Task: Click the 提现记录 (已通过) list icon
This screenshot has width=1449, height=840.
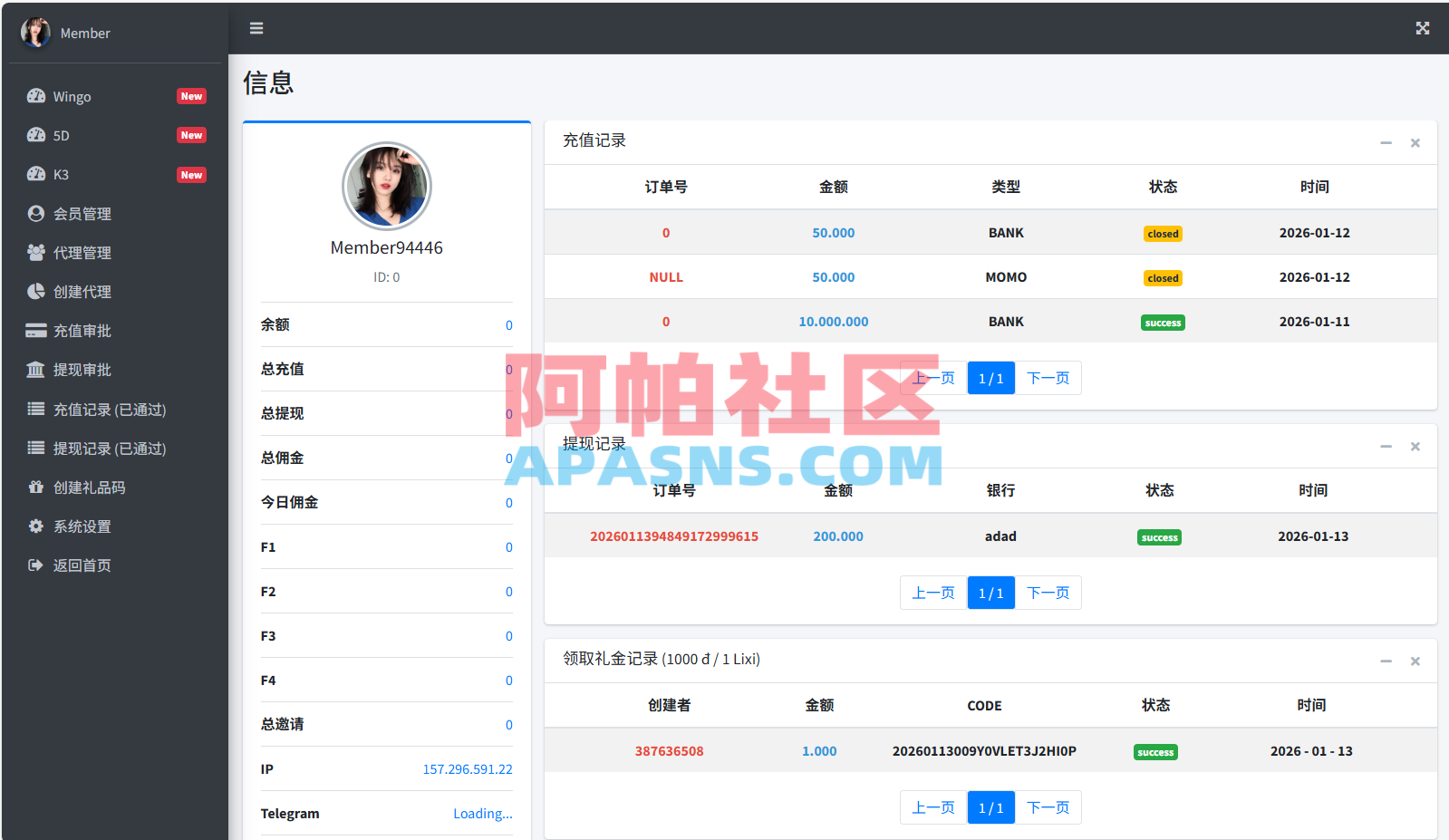Action: 35,448
